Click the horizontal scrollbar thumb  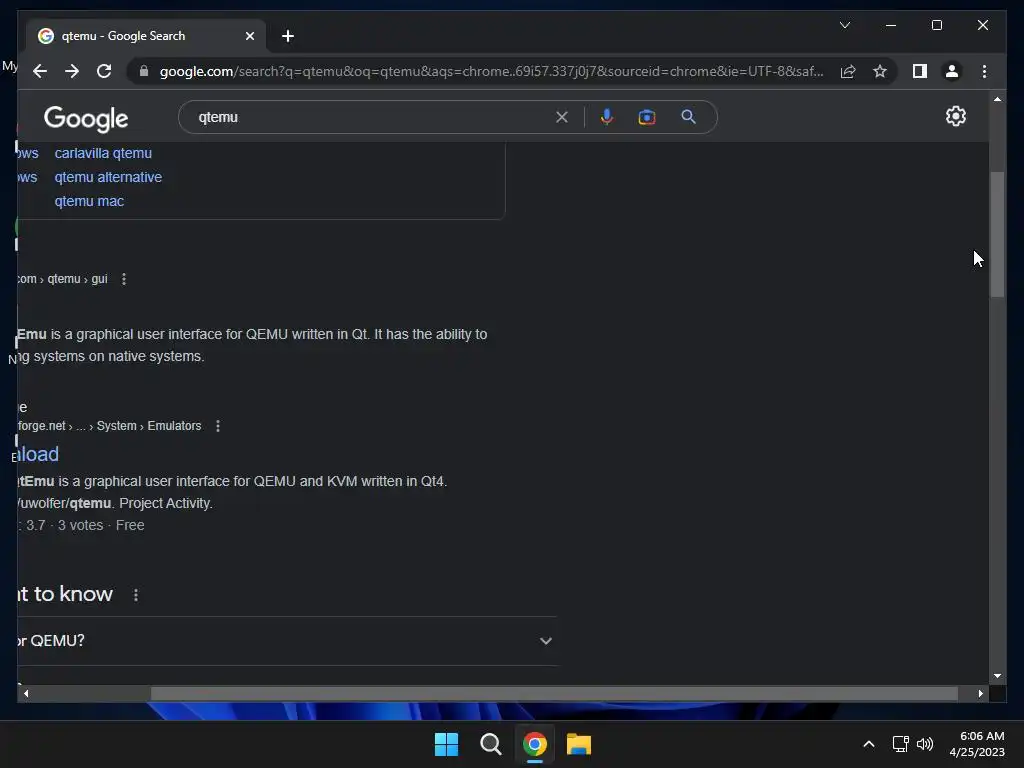point(554,694)
